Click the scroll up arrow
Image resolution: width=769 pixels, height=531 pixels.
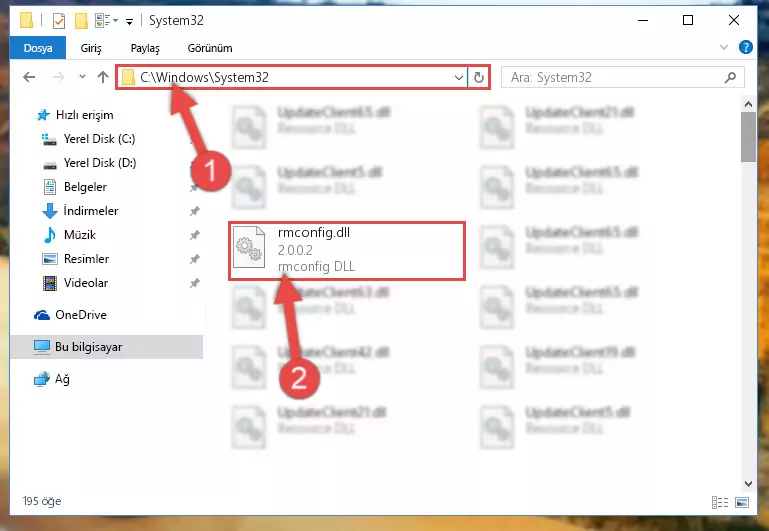point(748,104)
